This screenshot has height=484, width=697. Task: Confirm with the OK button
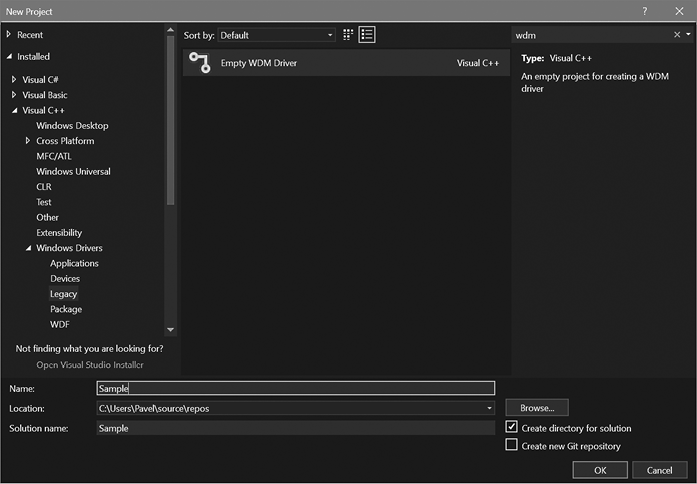pos(600,469)
